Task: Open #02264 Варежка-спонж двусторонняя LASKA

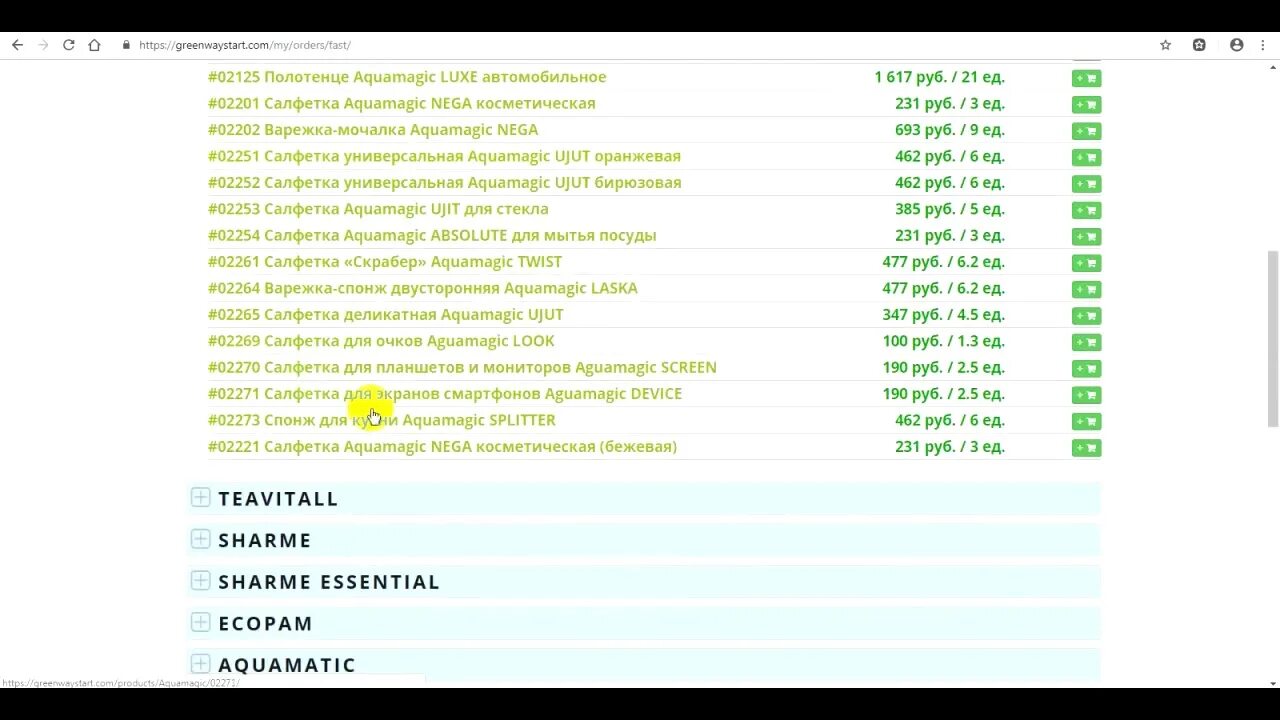Action: 422,288
